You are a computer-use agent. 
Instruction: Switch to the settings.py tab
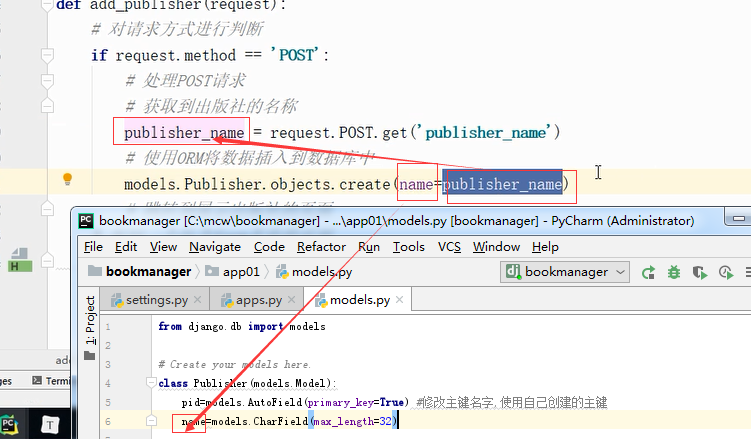[x=157, y=300]
